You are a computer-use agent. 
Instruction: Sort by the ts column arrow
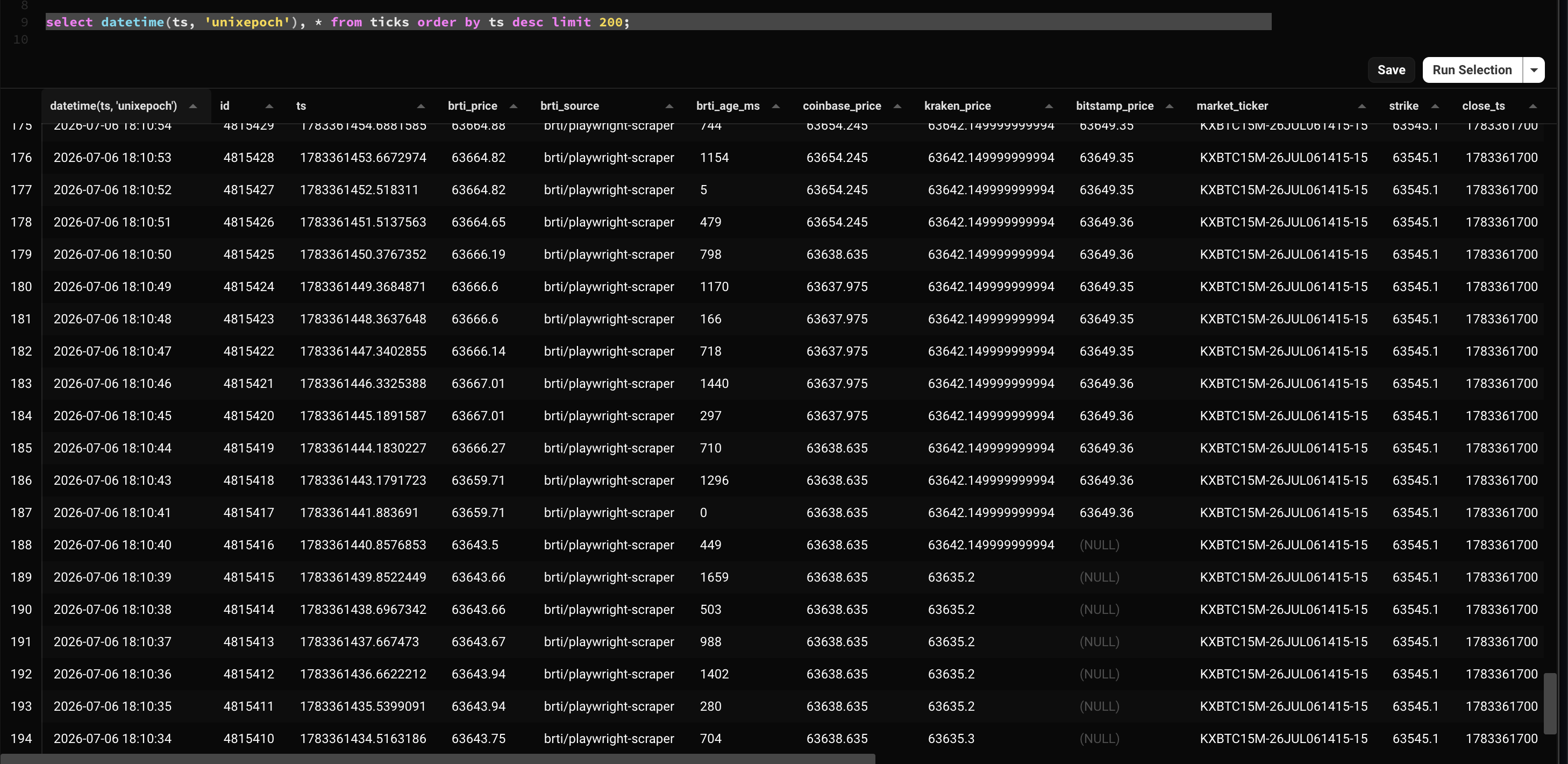pos(420,106)
